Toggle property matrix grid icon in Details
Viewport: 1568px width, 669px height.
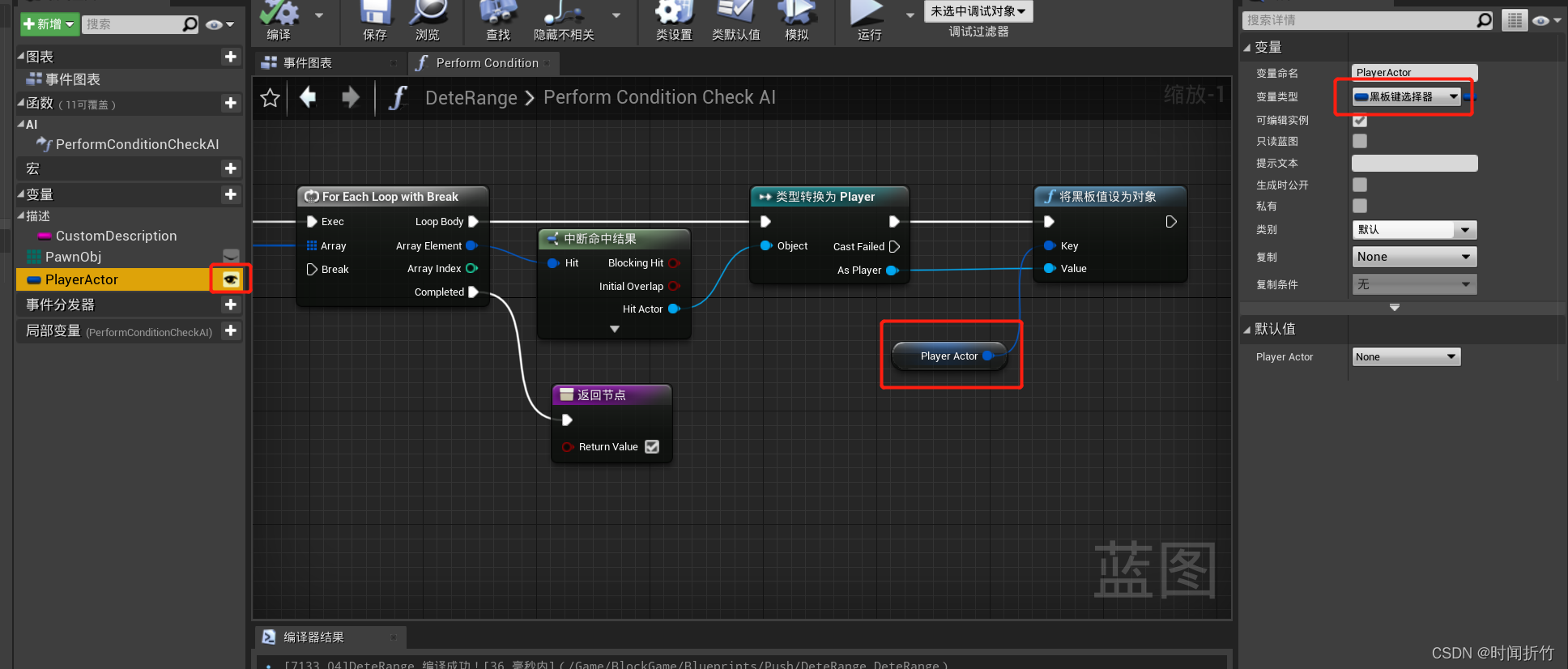pyautogui.click(x=1515, y=20)
